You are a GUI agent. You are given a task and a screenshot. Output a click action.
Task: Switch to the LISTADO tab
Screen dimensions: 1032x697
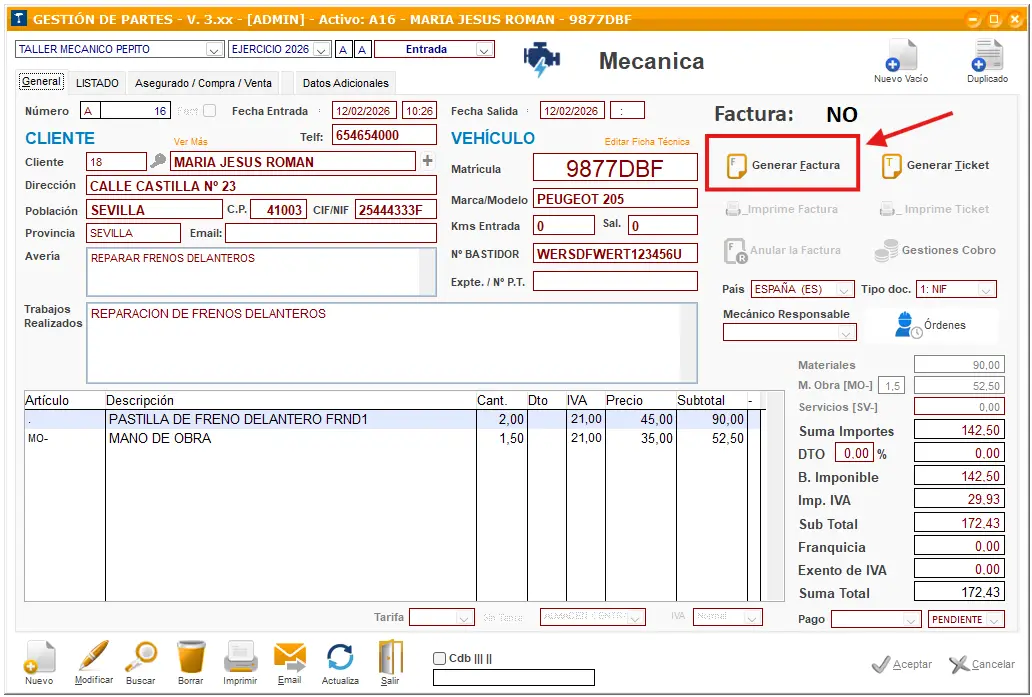click(97, 83)
